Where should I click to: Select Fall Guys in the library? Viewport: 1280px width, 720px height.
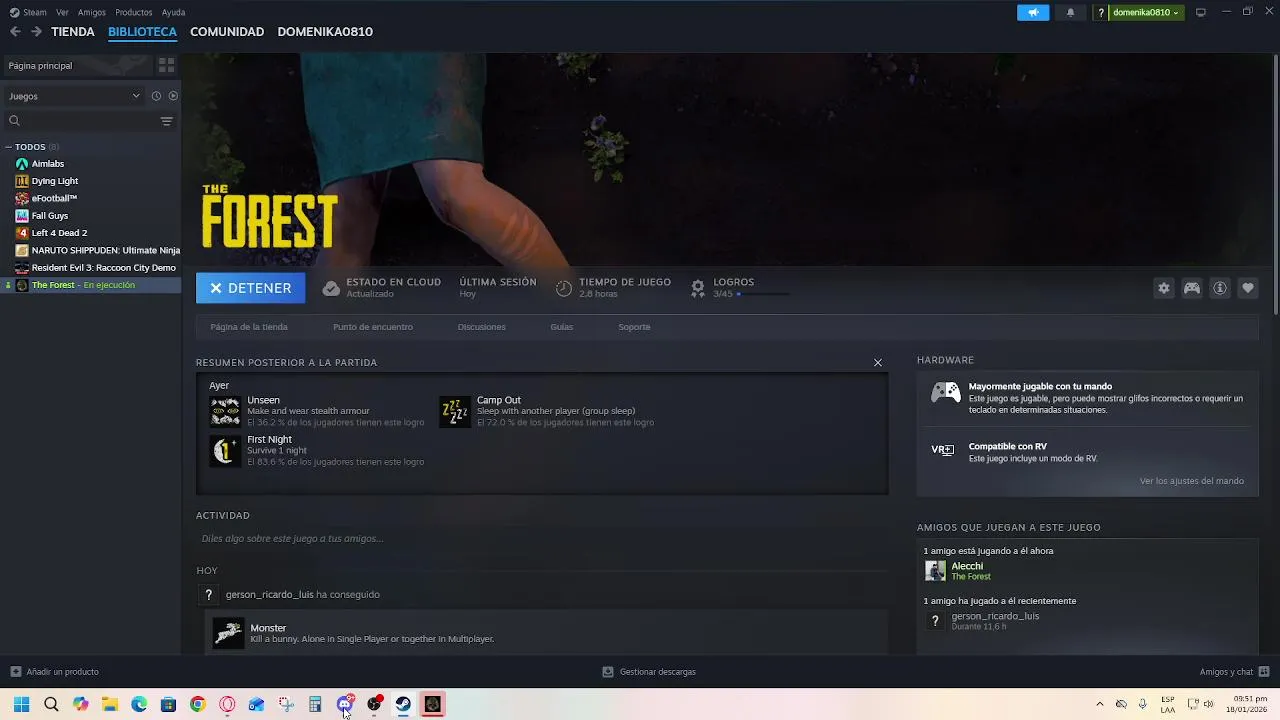pos(90,216)
